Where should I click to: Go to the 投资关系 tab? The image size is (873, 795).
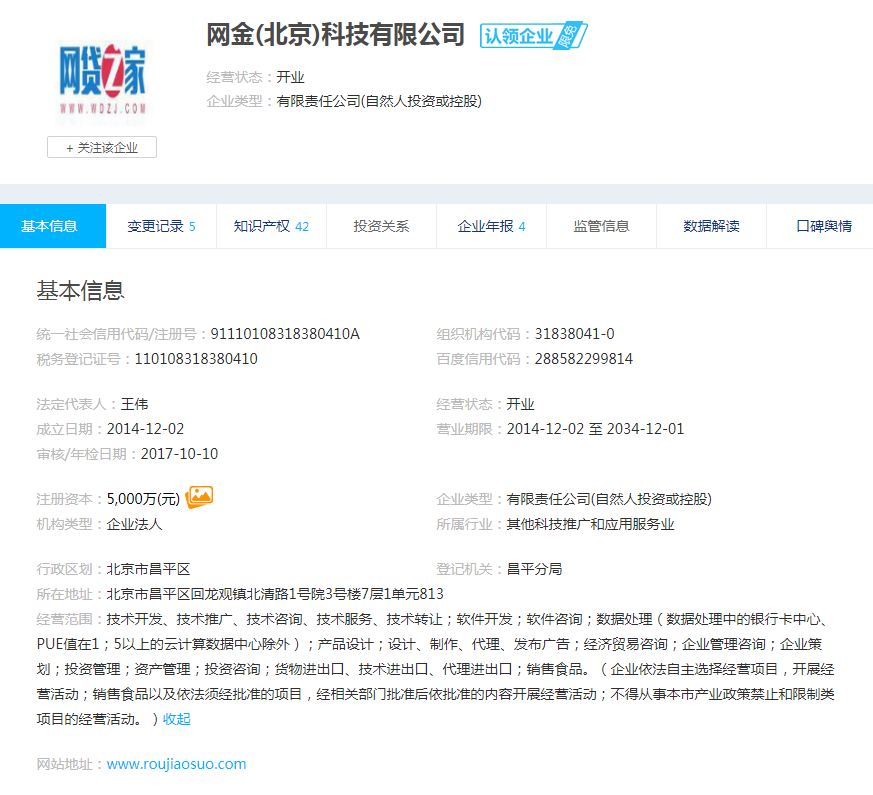coord(381,226)
